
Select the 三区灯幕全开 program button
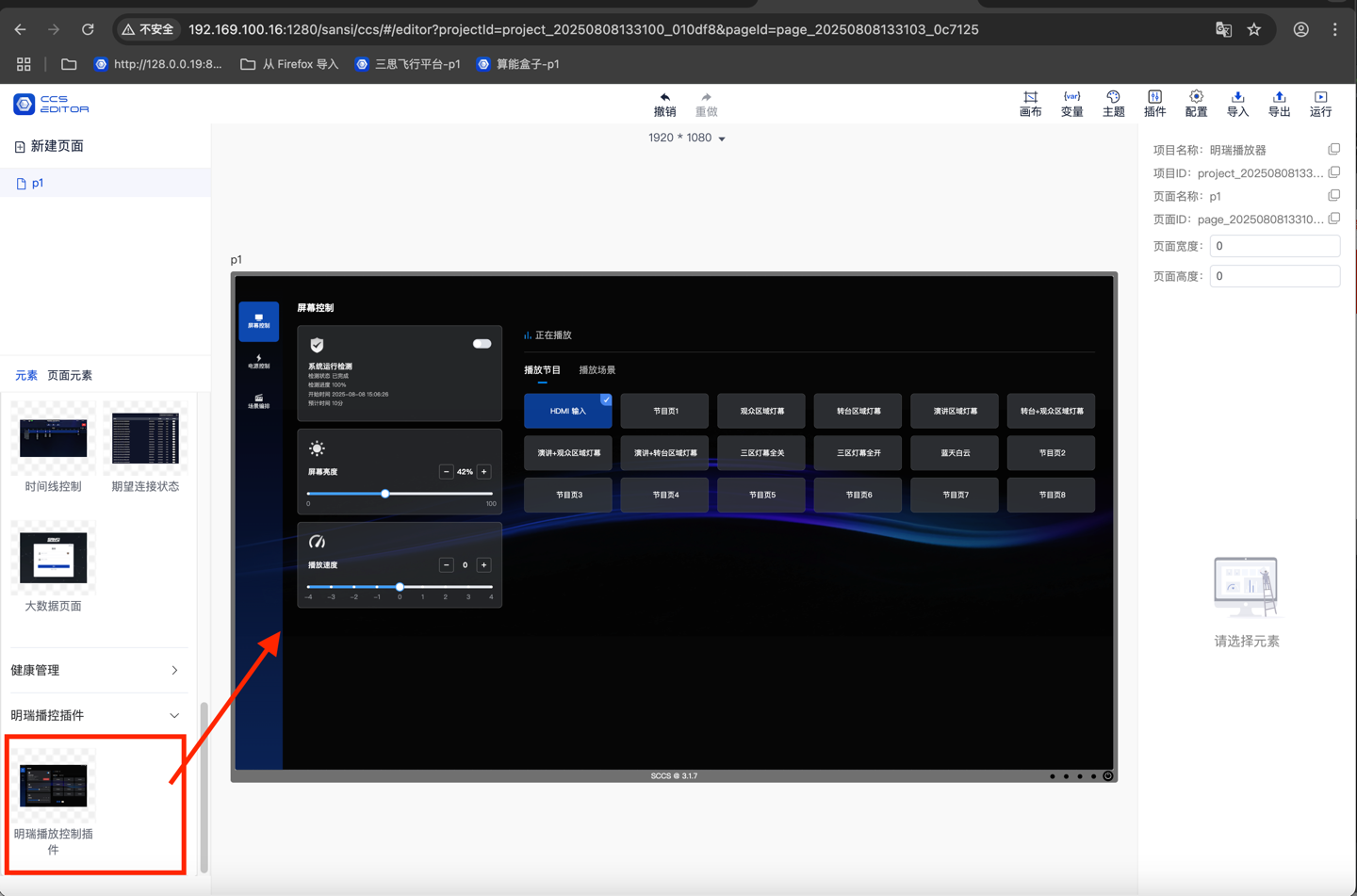858,452
